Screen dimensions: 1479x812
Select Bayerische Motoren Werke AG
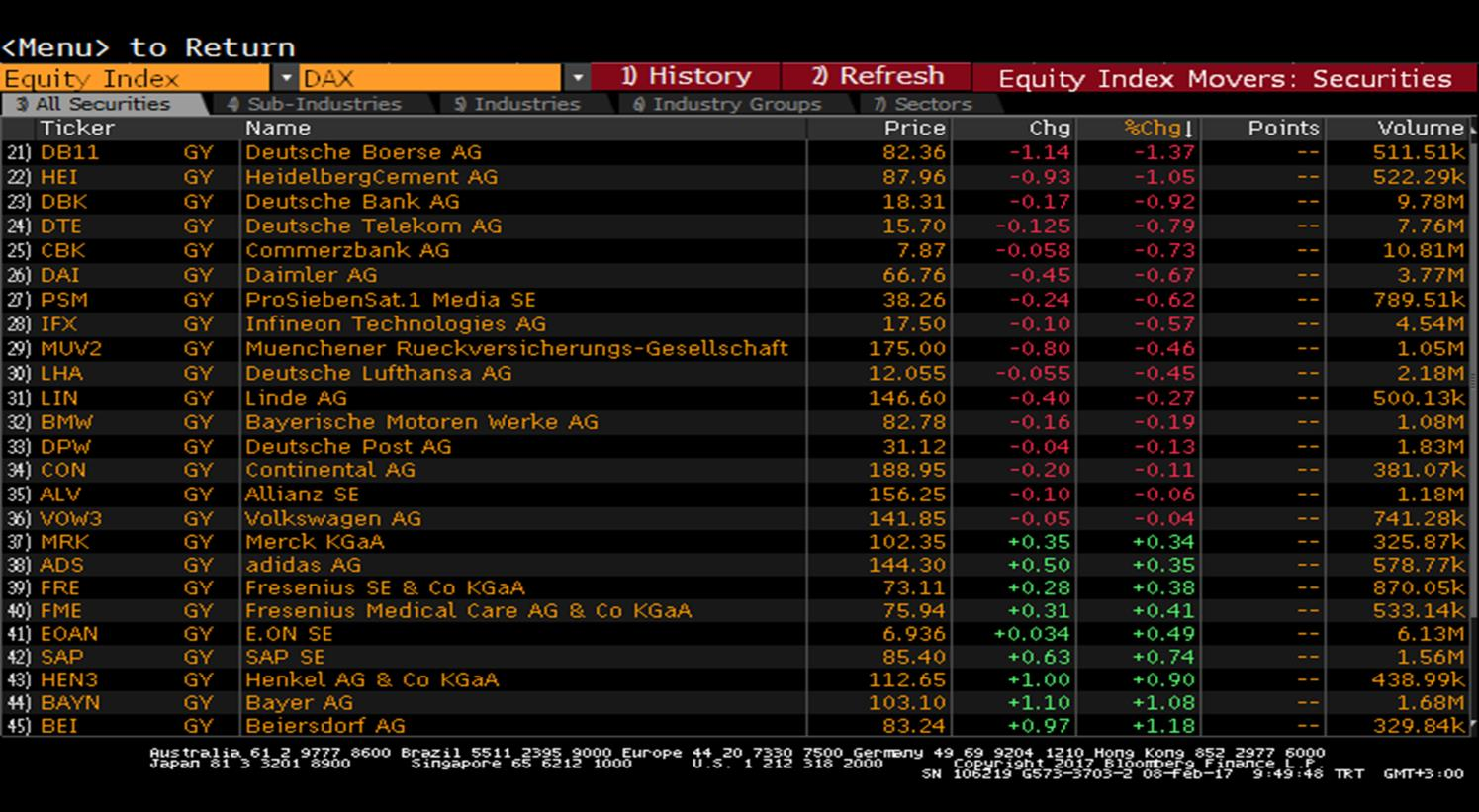[422, 422]
